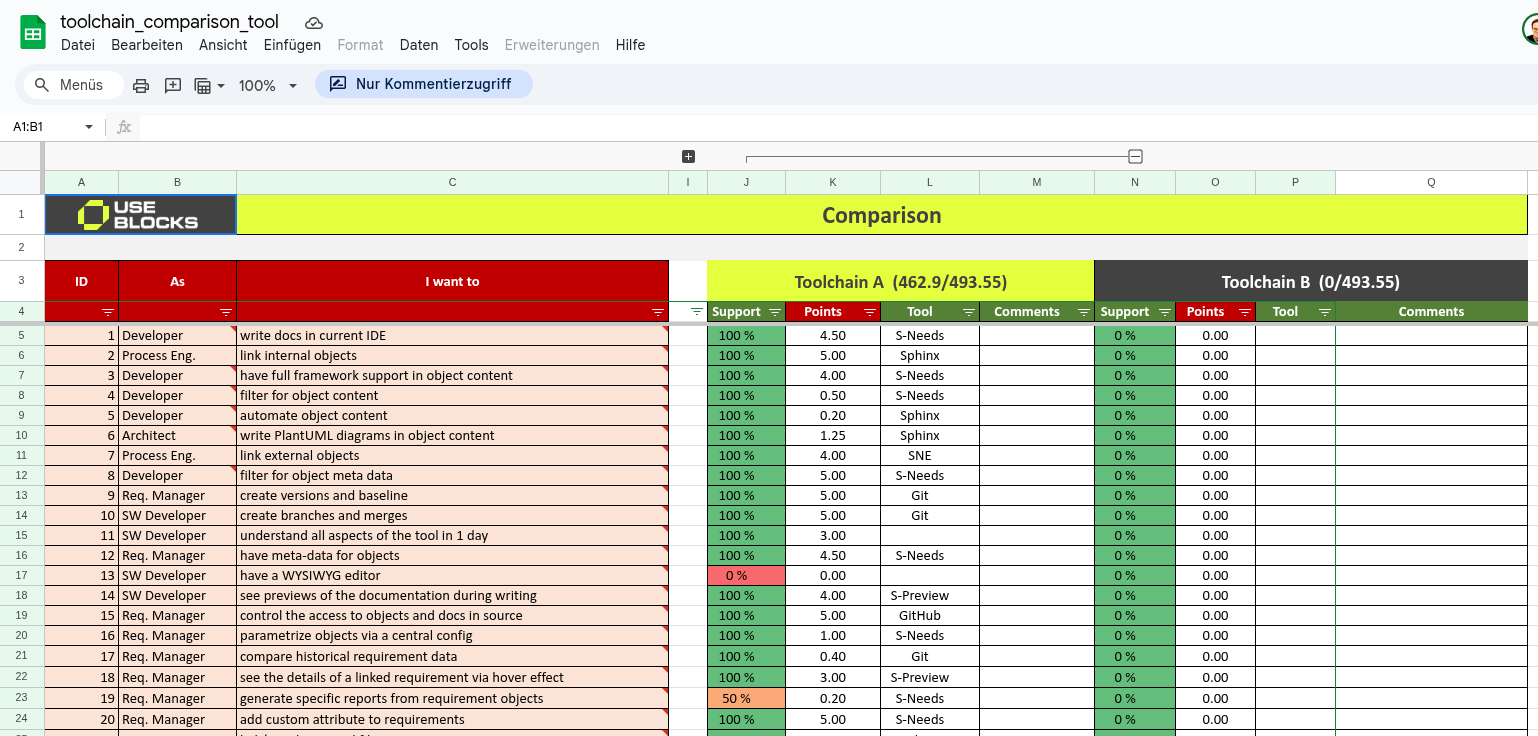Click the USE BLOCKS logo cell

point(140,215)
